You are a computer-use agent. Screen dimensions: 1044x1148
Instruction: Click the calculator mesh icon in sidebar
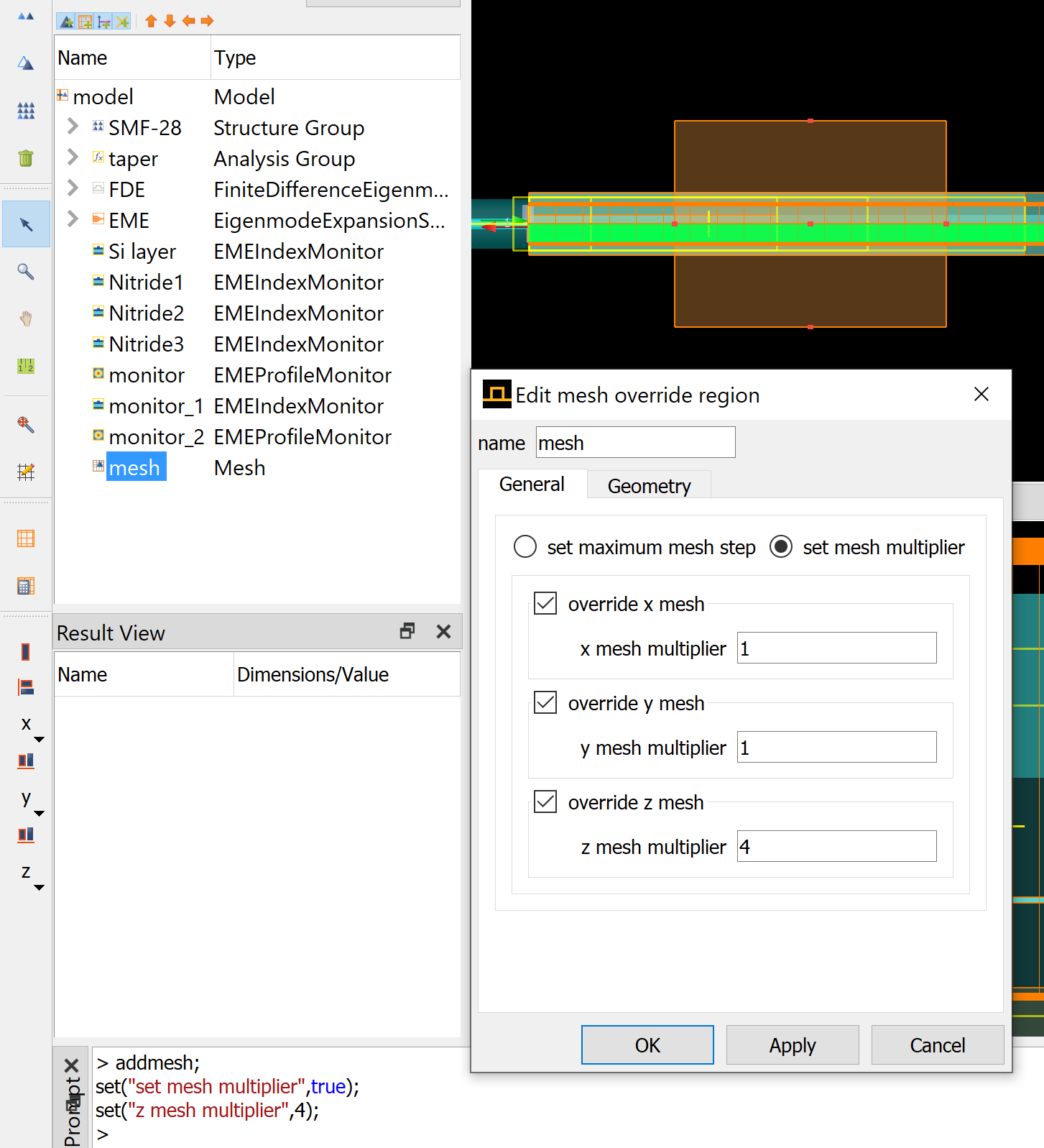[x=26, y=586]
